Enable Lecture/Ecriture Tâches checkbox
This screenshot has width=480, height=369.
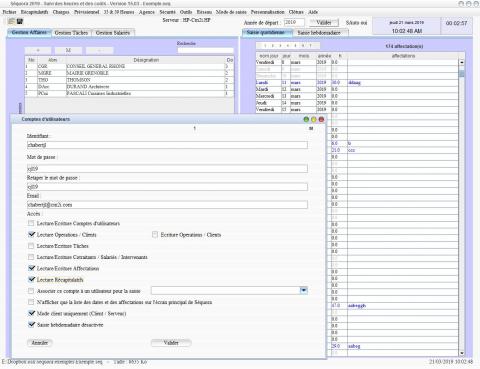(x=31, y=246)
